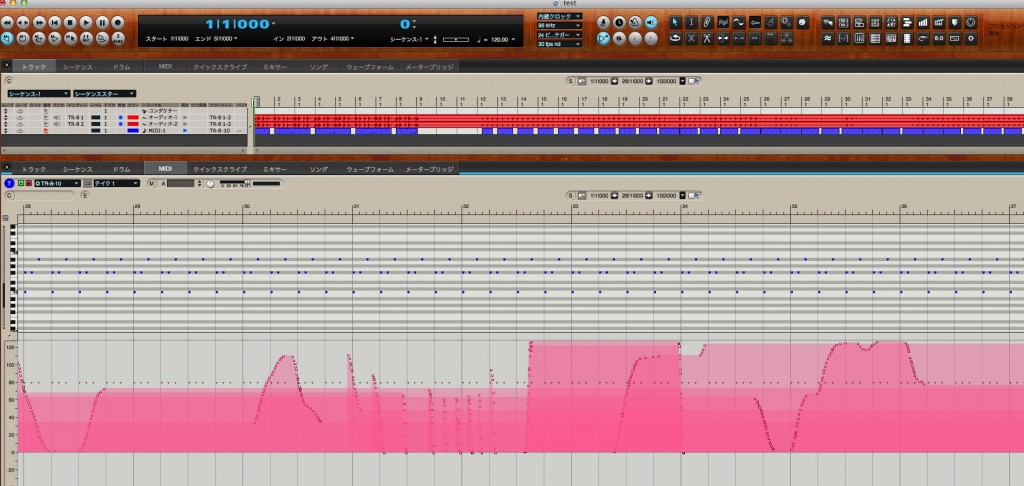This screenshot has height=486, width=1024.
Task: Select the Zoom magnifier tool
Action: 786,22
